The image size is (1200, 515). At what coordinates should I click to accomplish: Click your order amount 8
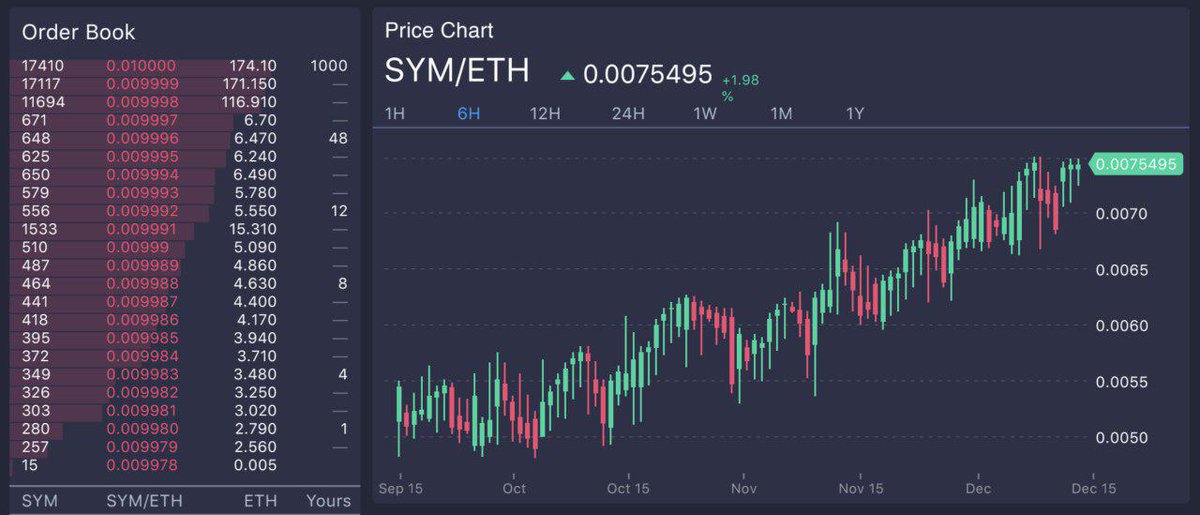pyautogui.click(x=343, y=283)
